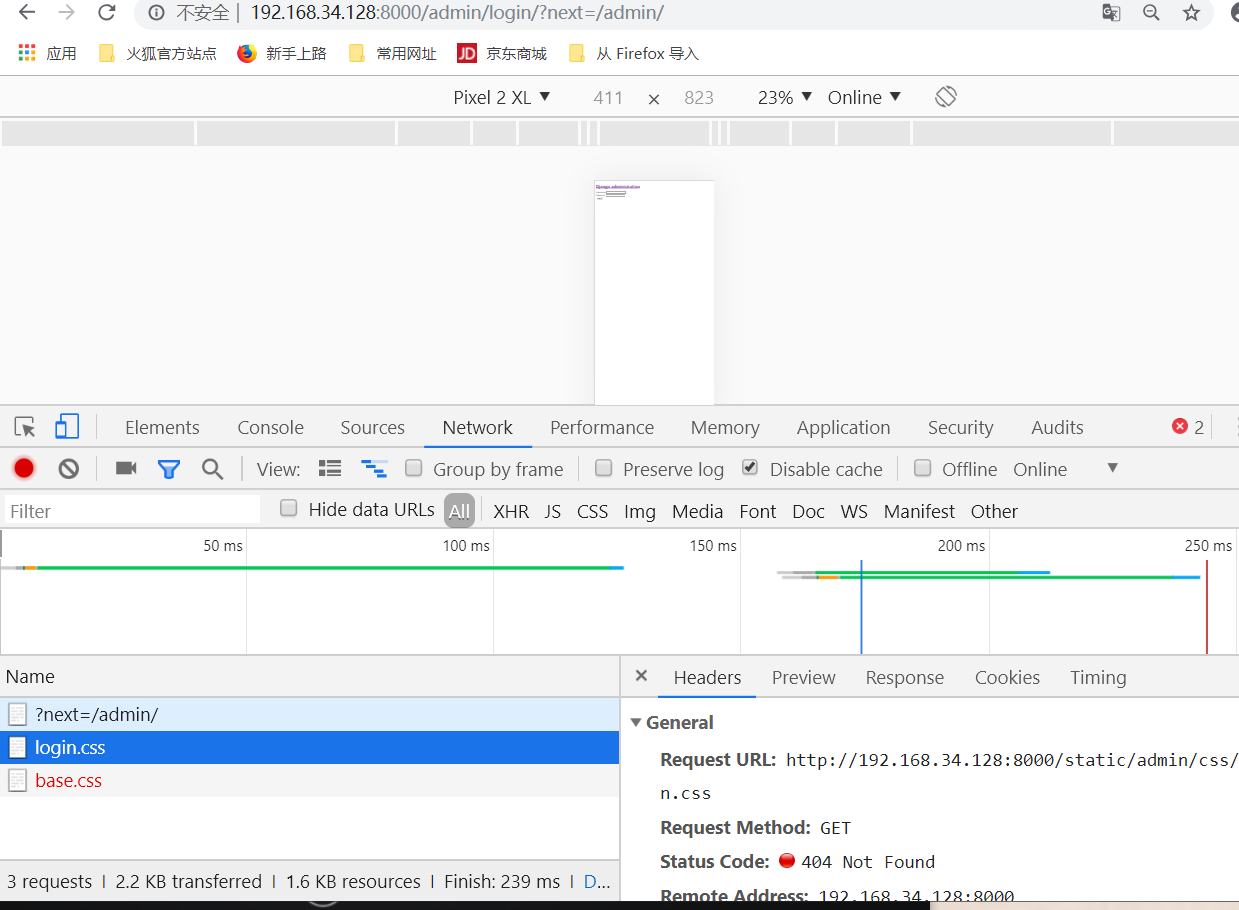1239x910 pixels.
Task: Click the red error count badge
Action: (x=1188, y=427)
